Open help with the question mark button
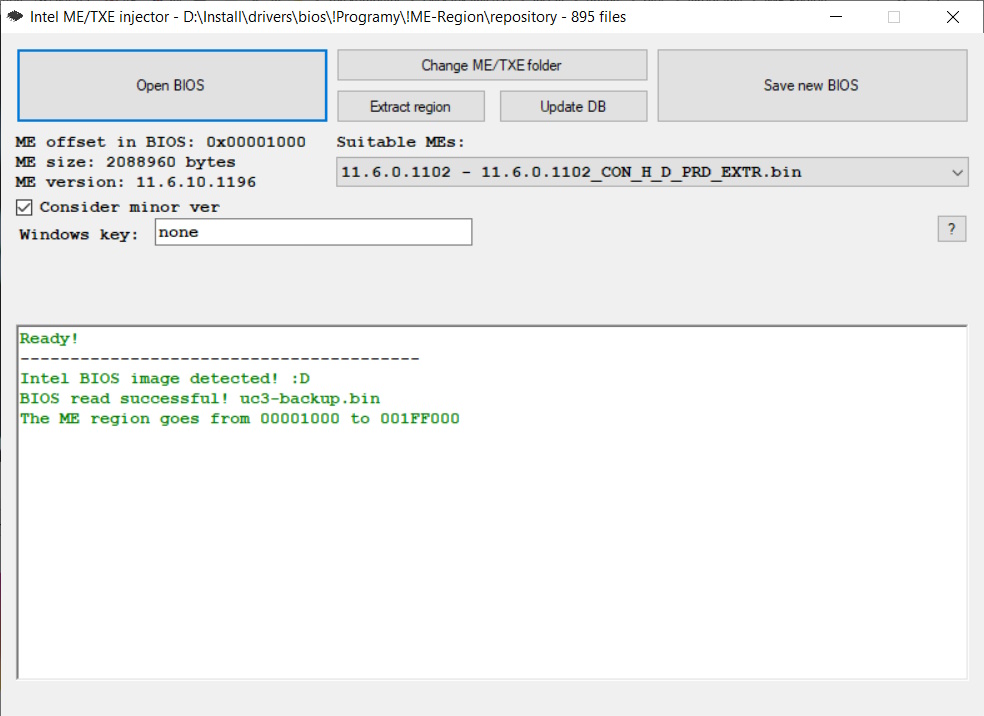The image size is (984, 716). [x=951, y=229]
